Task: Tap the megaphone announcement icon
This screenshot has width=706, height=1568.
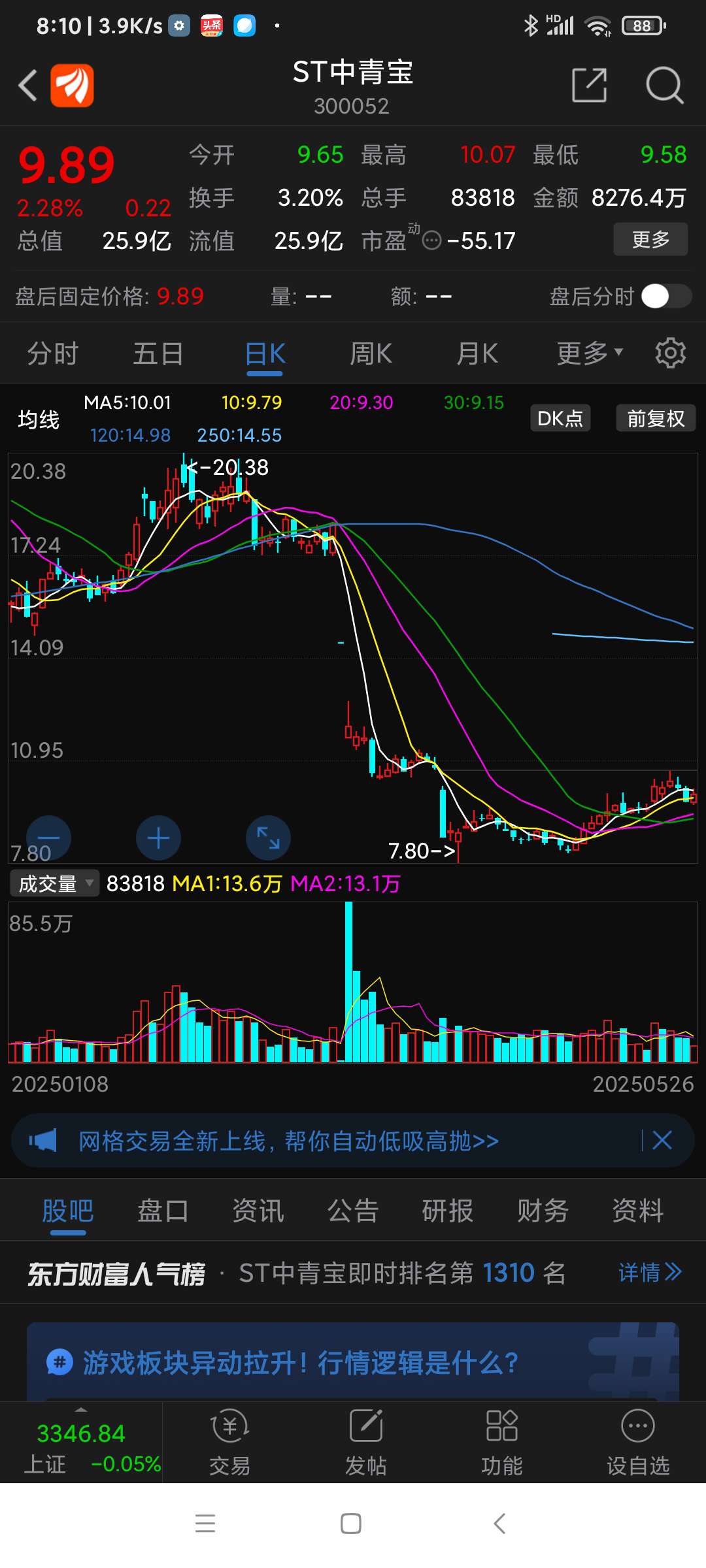Action: [x=43, y=1141]
